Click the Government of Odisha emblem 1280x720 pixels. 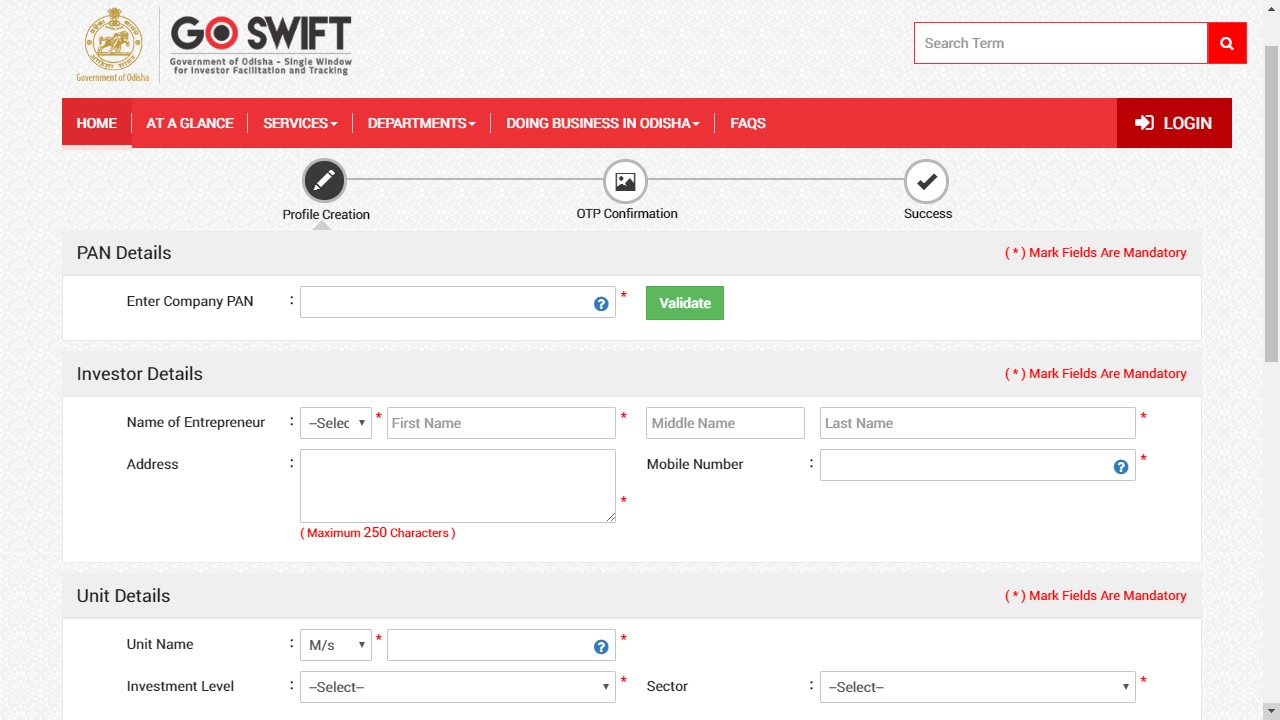pos(112,45)
